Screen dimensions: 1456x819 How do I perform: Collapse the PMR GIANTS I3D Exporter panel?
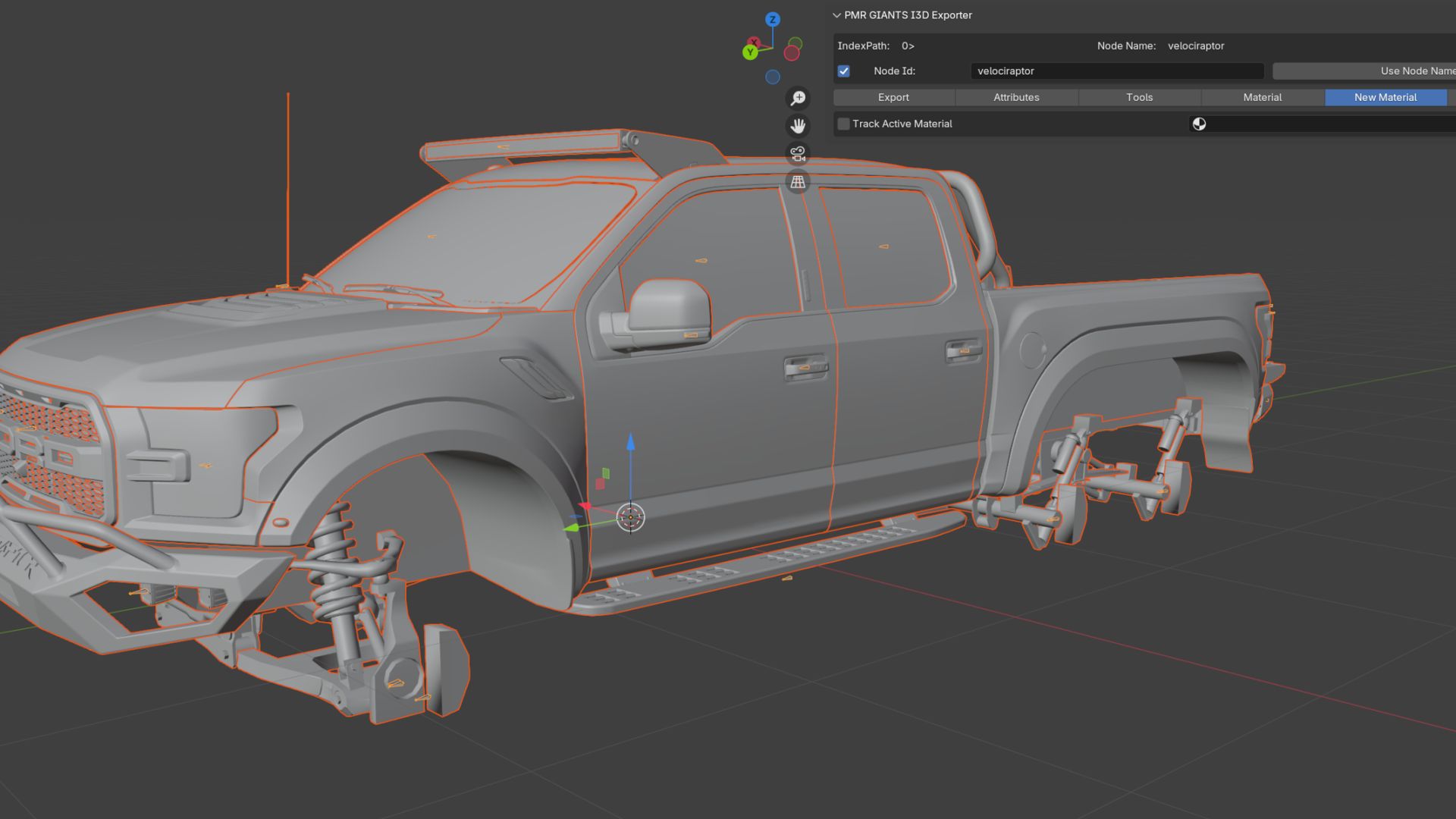[835, 14]
